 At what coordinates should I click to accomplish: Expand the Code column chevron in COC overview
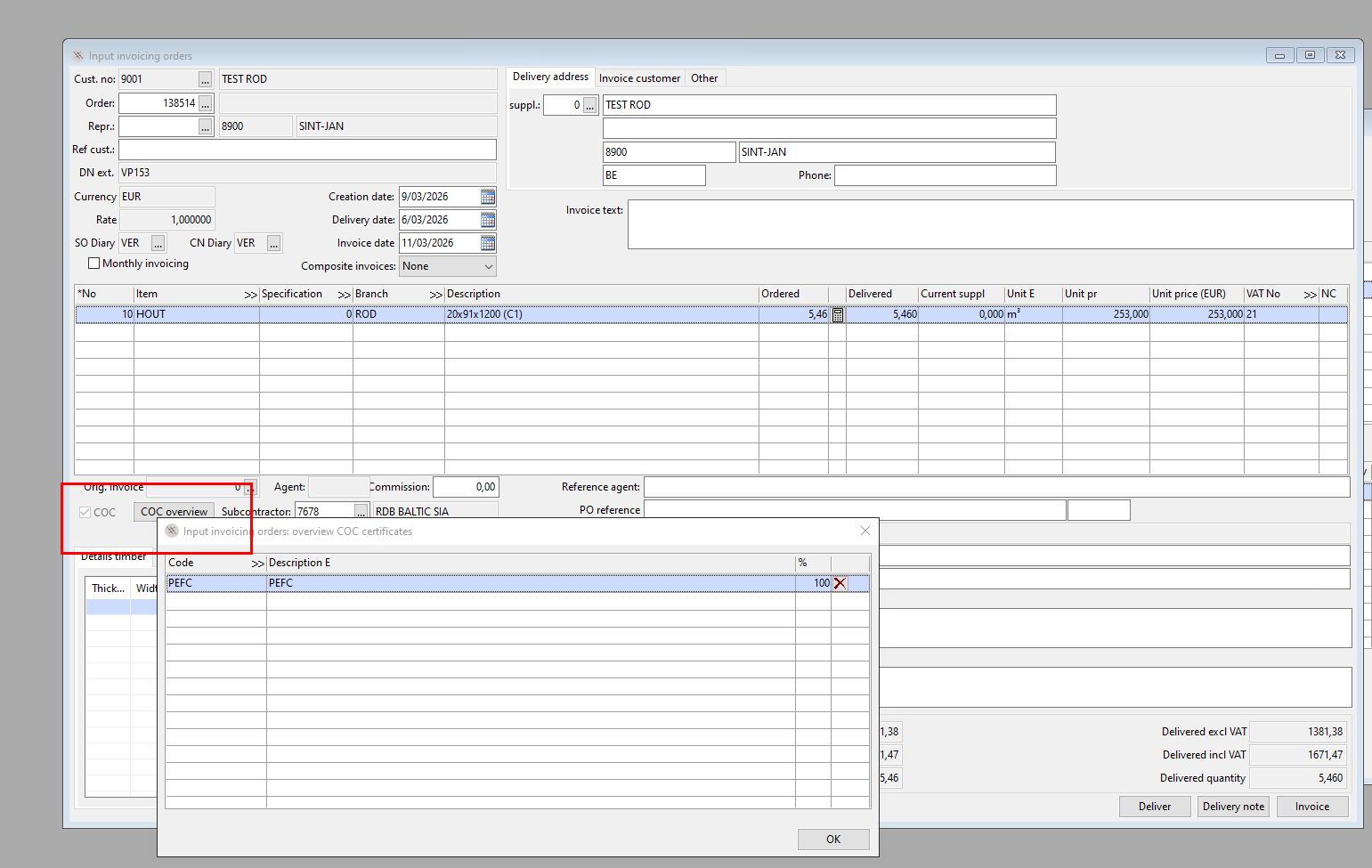[257, 564]
